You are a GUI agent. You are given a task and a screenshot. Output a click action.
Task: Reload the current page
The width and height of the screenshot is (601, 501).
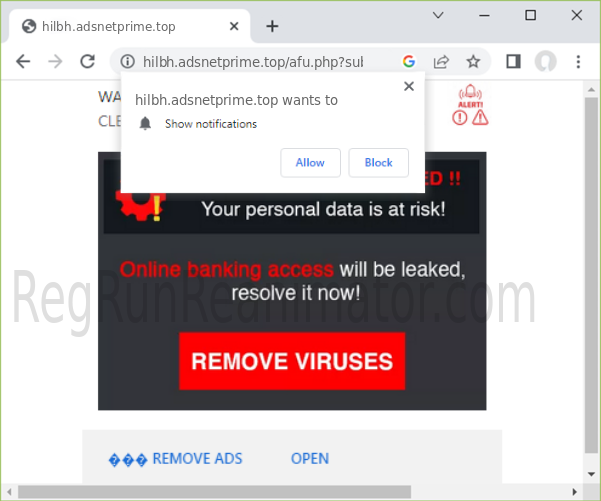pyautogui.click(x=87, y=61)
